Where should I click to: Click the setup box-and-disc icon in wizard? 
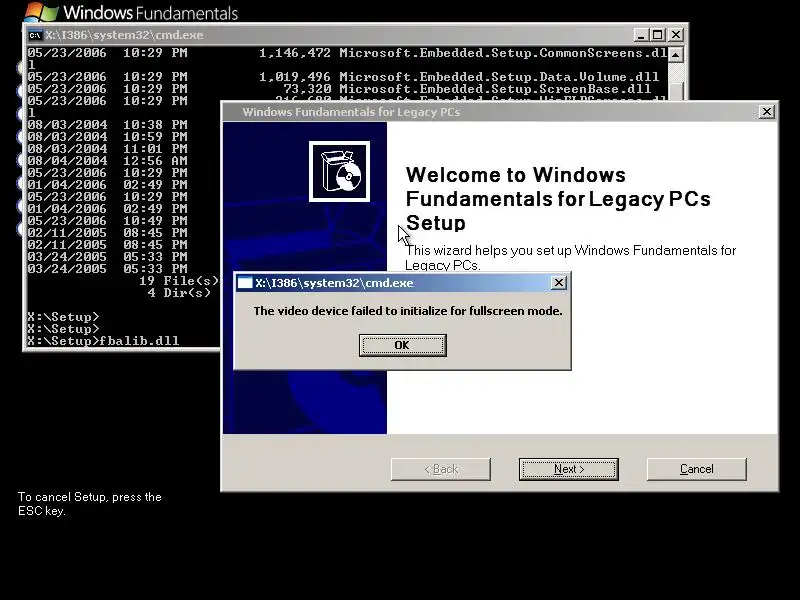point(339,171)
